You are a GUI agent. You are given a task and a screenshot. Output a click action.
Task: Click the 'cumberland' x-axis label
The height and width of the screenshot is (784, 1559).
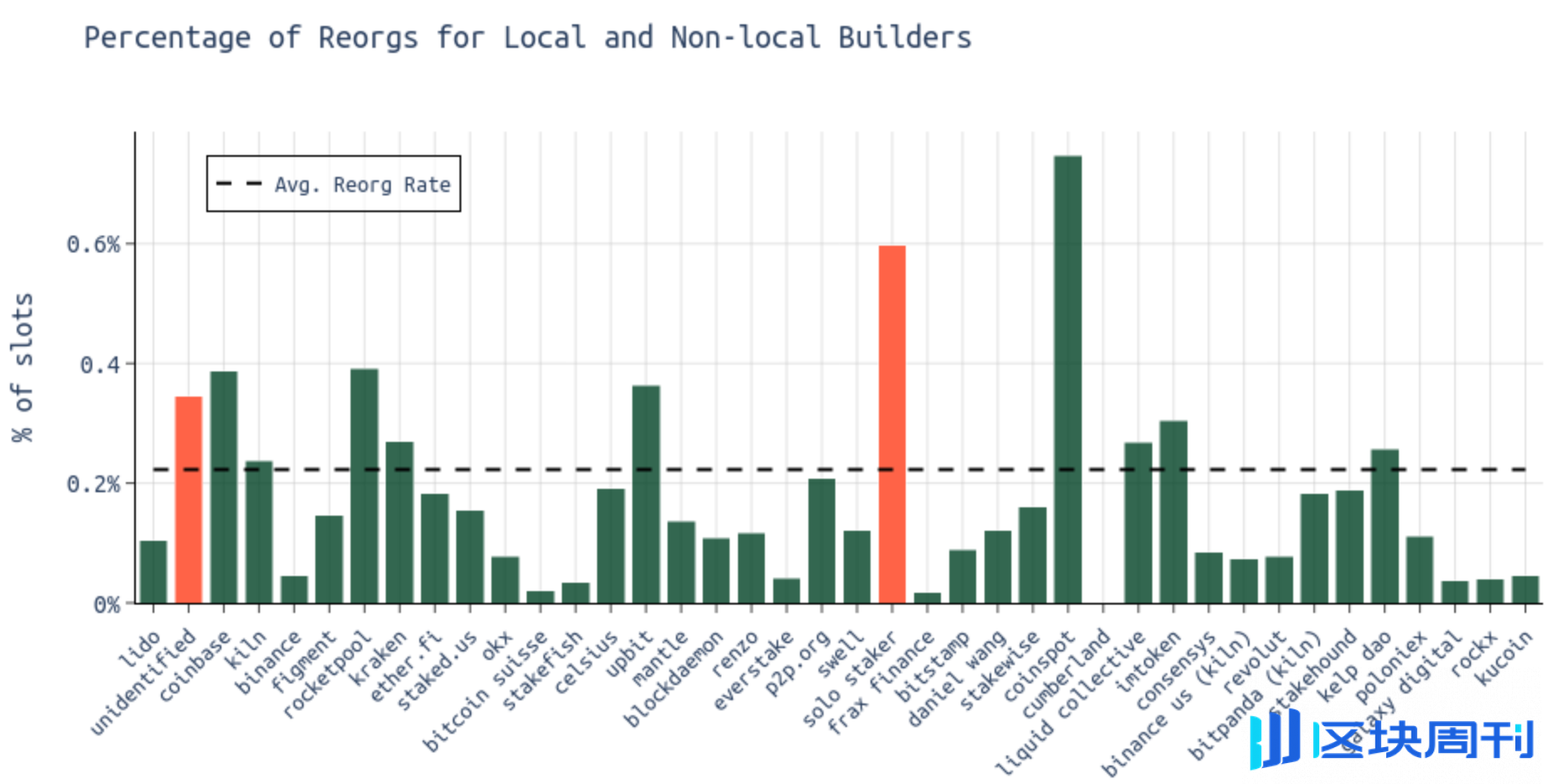click(x=1066, y=673)
